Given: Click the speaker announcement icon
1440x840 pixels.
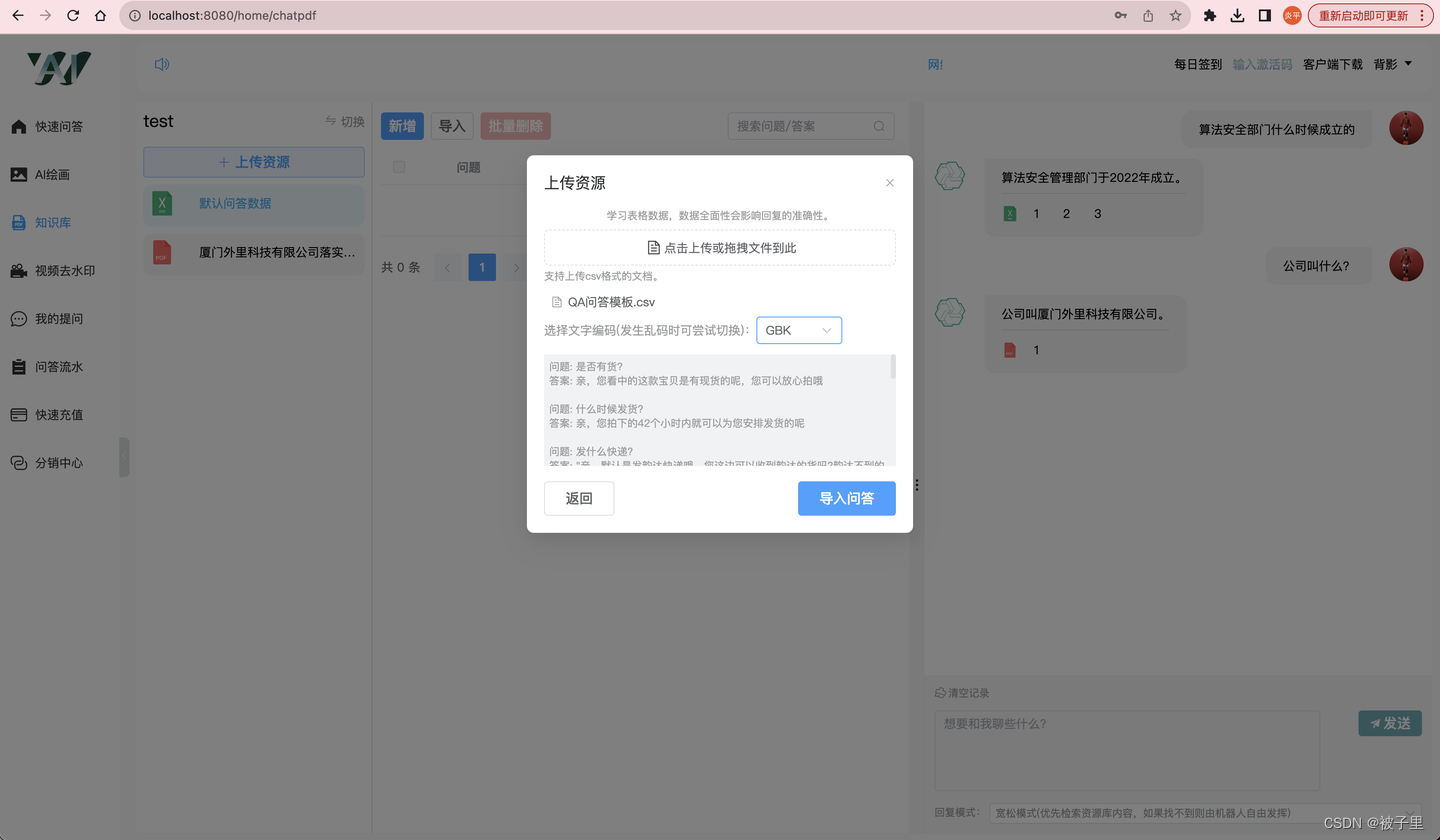Looking at the screenshot, I should point(162,64).
